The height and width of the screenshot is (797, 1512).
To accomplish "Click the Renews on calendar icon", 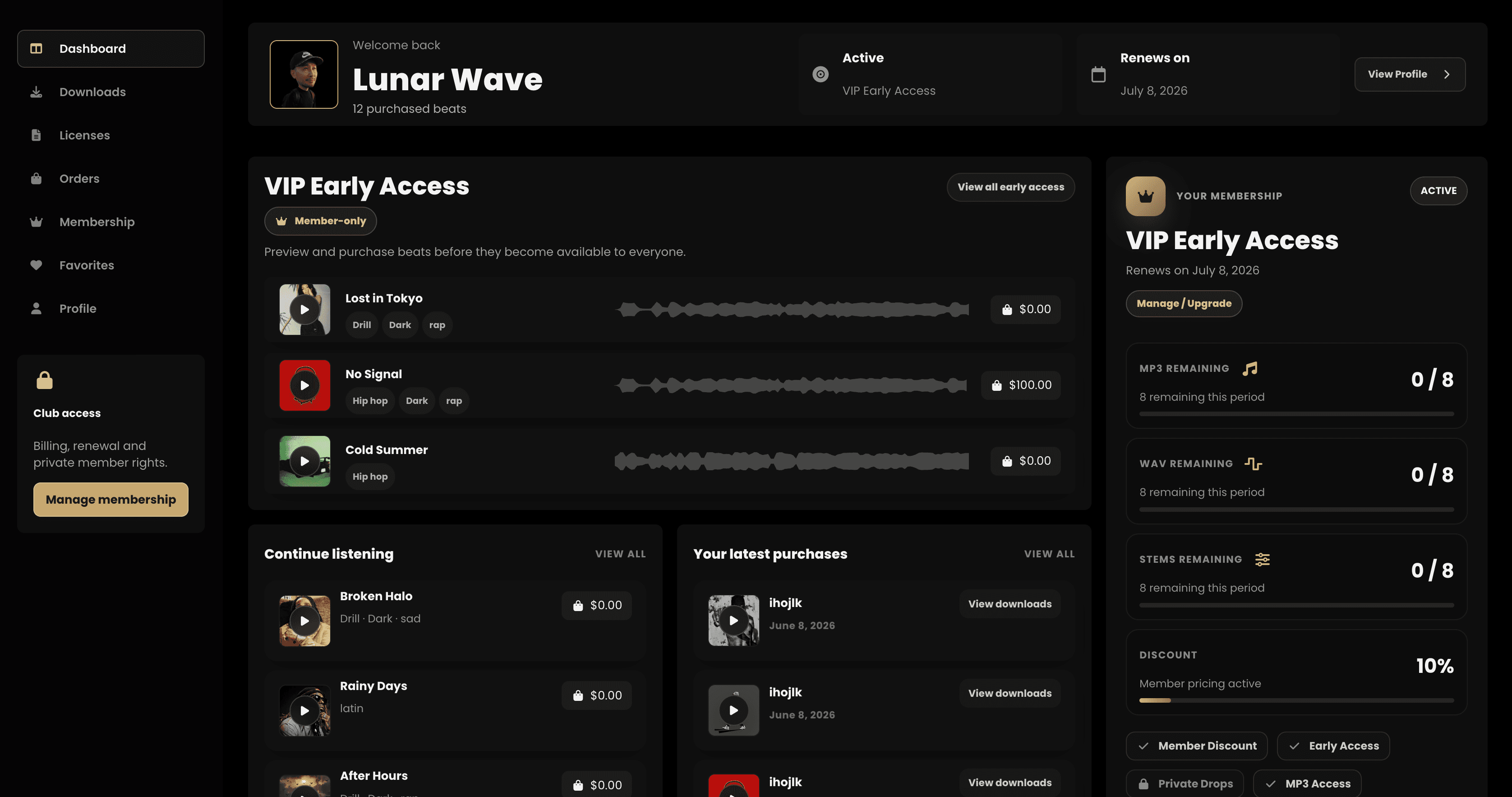I will (x=1098, y=74).
